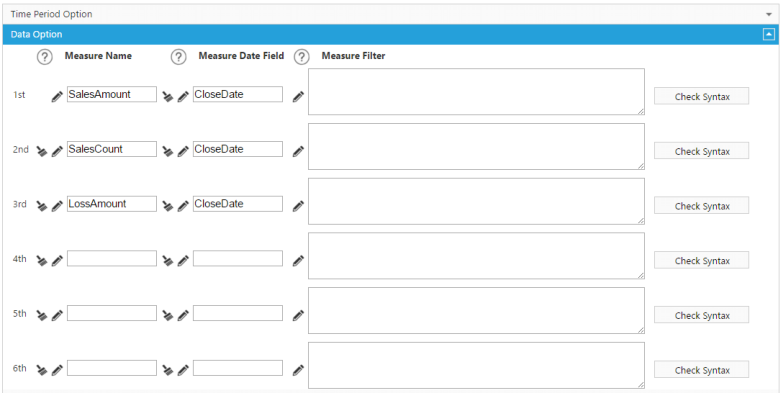Screen dimensions: 783x393
Task: Check Syntax for the 4th measure filter
Action: [x=702, y=261]
